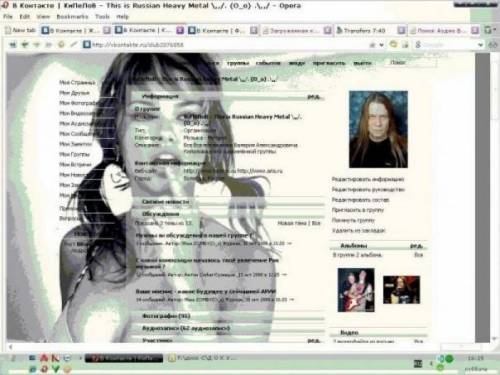Image resolution: width=500 pixels, height=375 pixels.
Task: Switch to the Transfers 7:40 tab
Action: pyautogui.click(x=364, y=31)
